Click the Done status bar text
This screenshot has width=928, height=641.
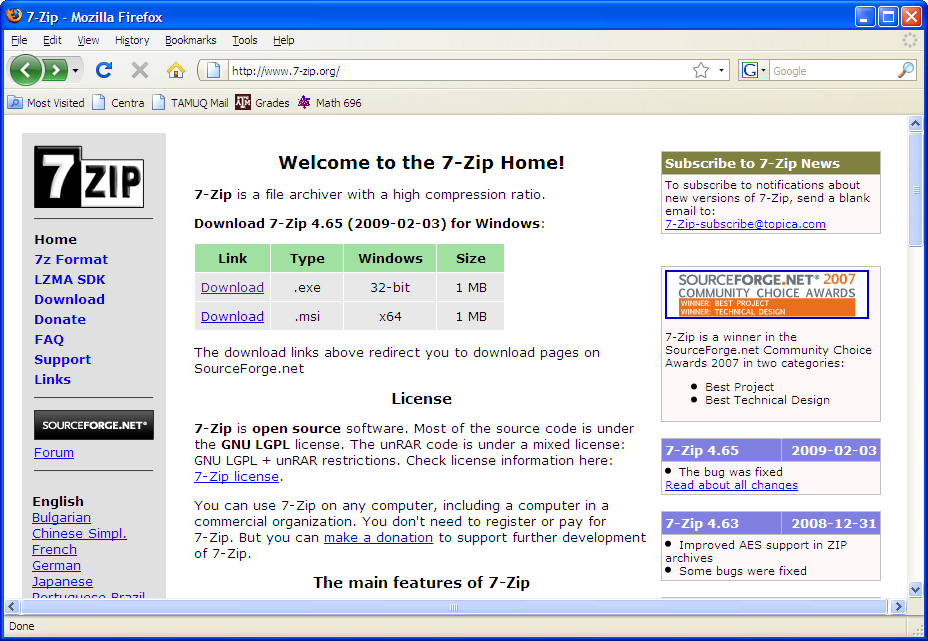coord(22,626)
